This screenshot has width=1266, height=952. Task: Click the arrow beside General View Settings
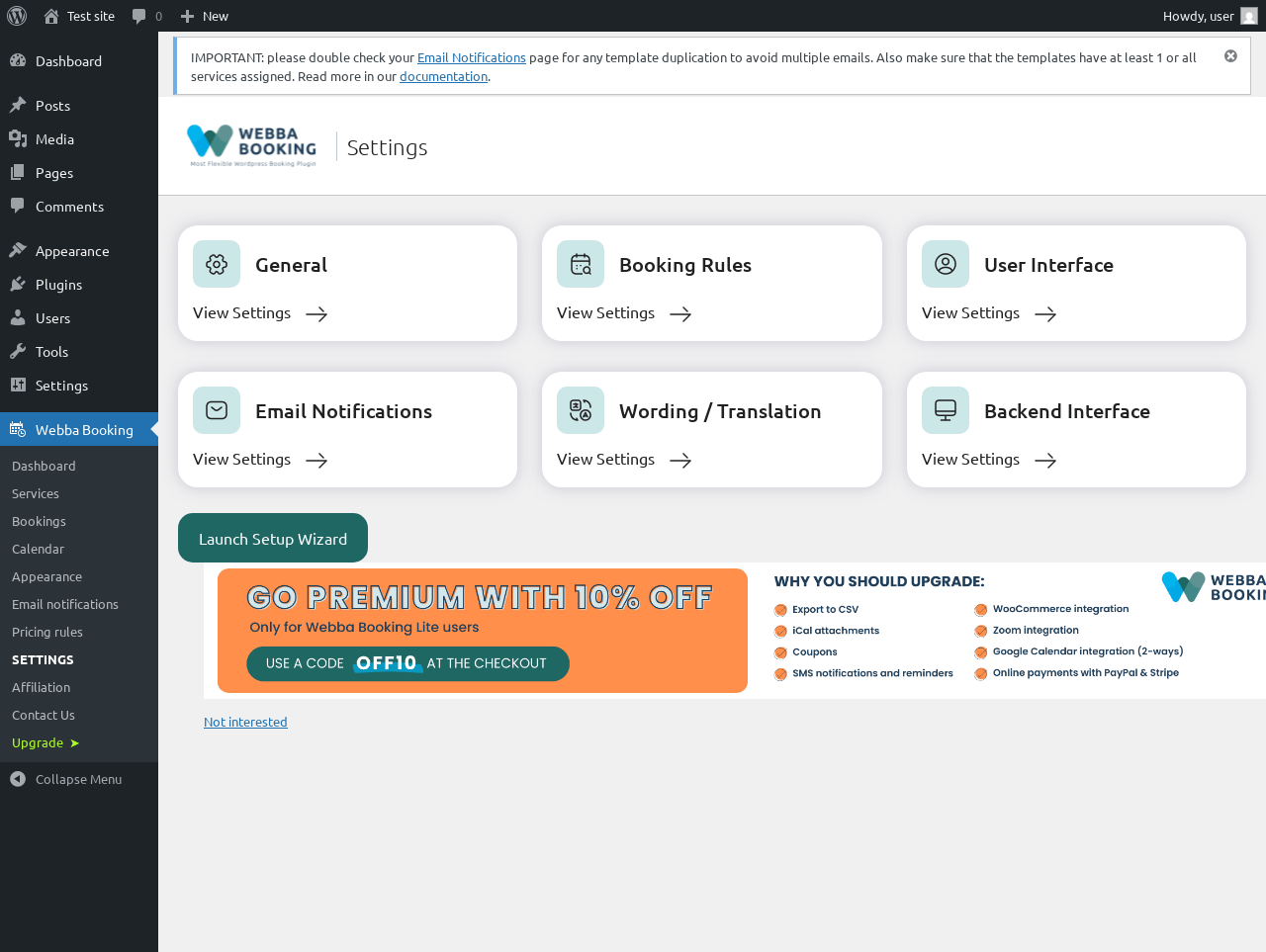click(x=316, y=314)
